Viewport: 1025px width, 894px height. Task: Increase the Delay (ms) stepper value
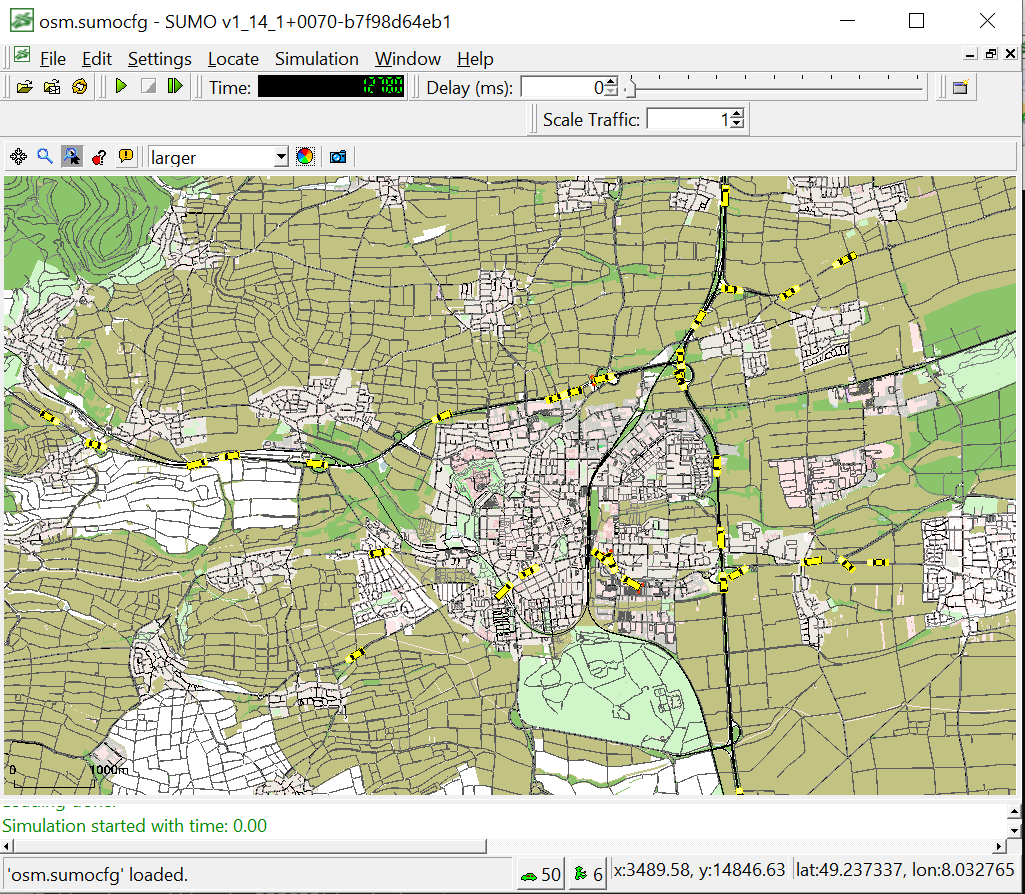pyautogui.click(x=612, y=82)
